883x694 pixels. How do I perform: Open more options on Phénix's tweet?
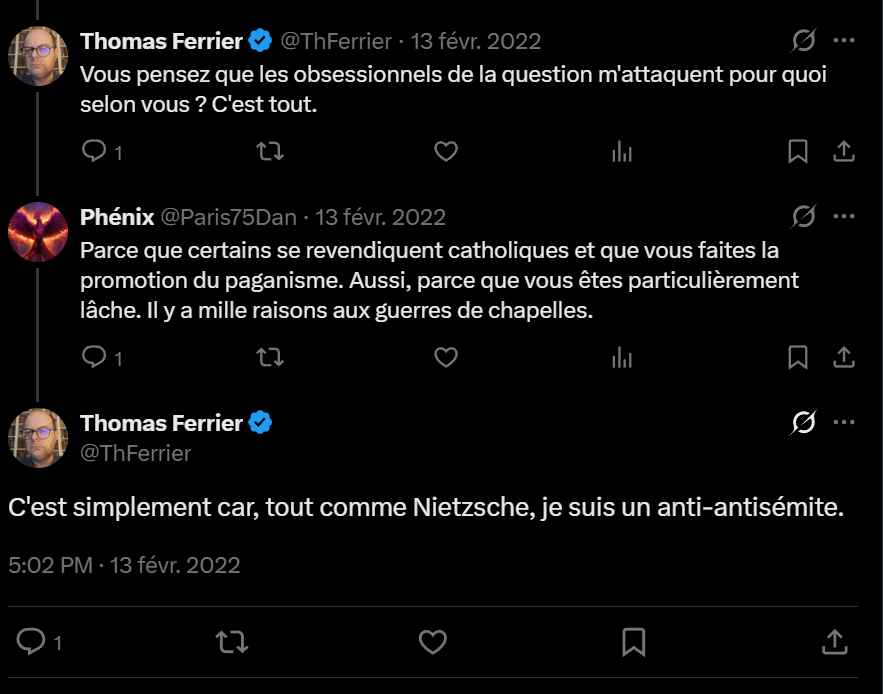click(843, 217)
